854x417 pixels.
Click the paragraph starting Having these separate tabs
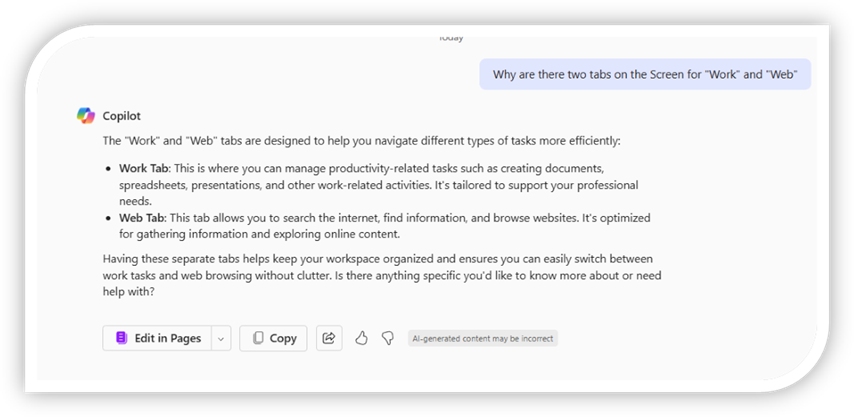tap(382, 275)
